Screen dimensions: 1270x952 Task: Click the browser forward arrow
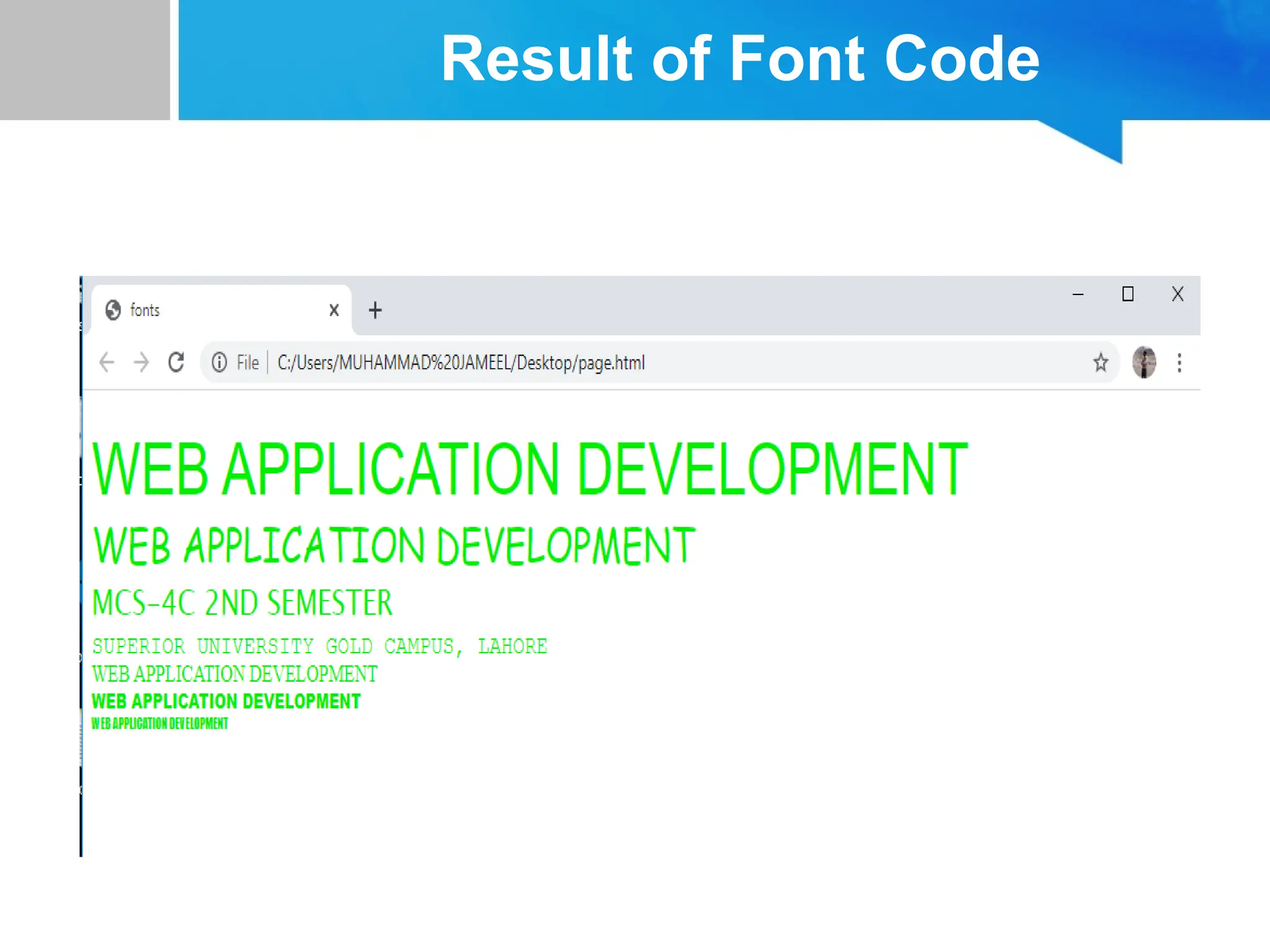click(x=141, y=362)
